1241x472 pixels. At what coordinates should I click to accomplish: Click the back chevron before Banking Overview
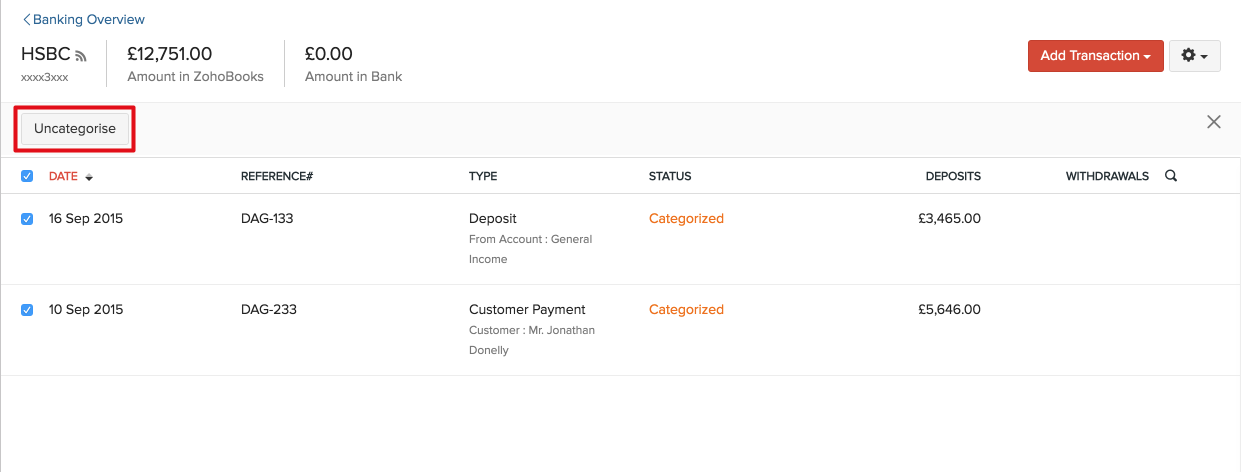click(x=26, y=20)
